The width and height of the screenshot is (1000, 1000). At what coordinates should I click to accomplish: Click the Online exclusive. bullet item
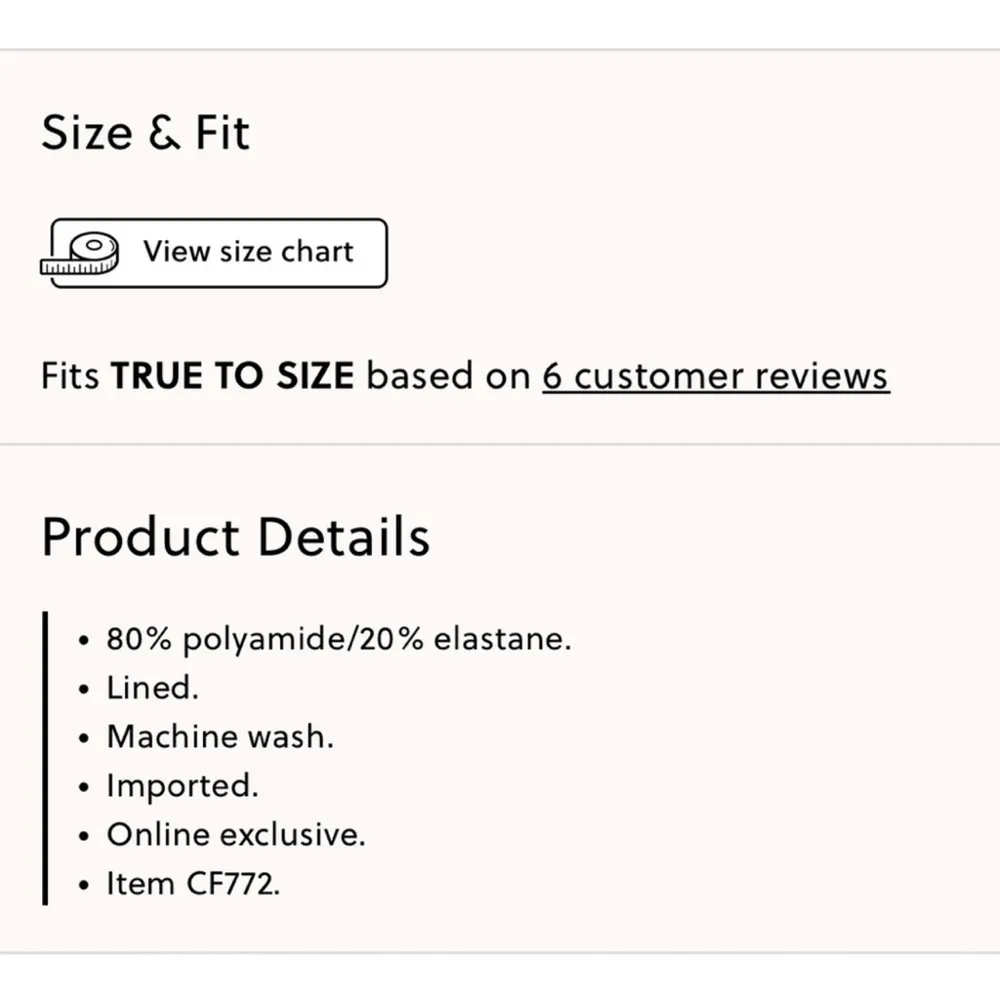[236, 835]
